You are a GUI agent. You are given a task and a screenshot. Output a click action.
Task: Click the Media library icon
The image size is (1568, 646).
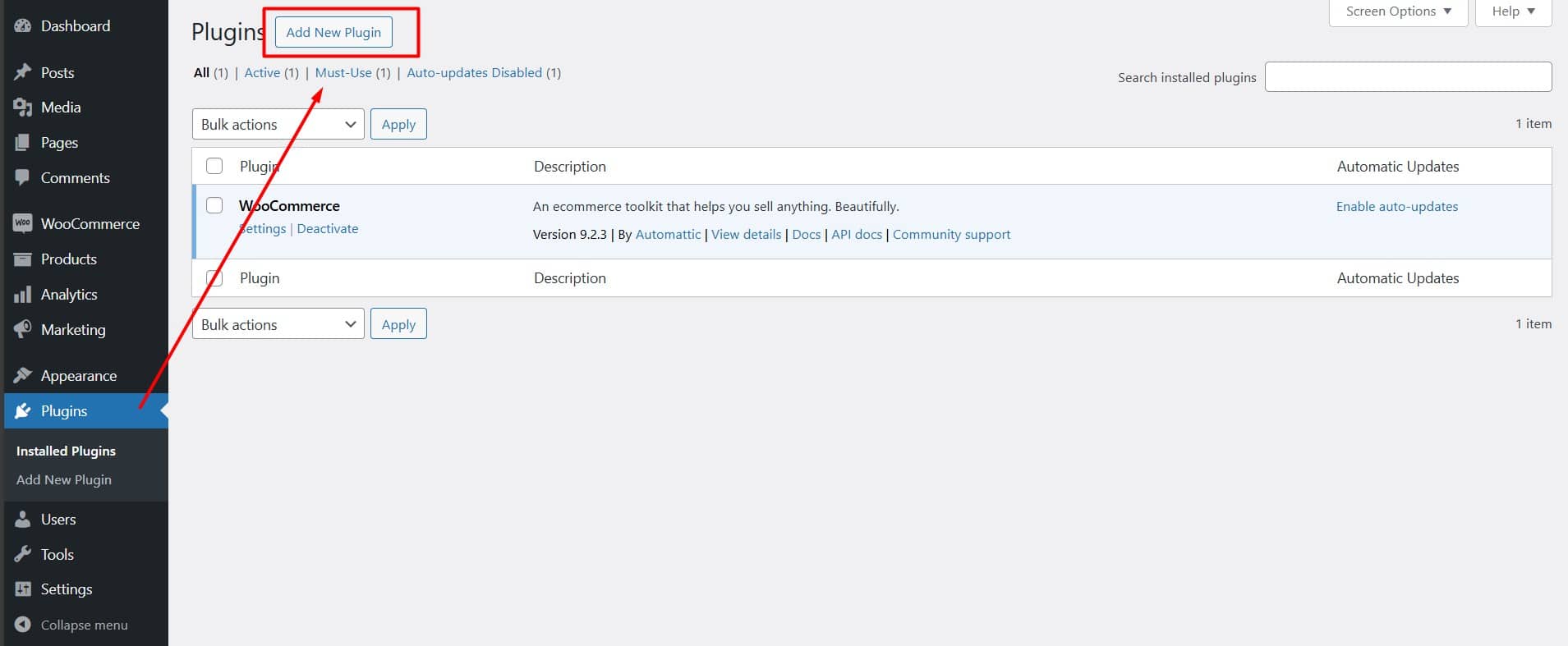point(23,108)
